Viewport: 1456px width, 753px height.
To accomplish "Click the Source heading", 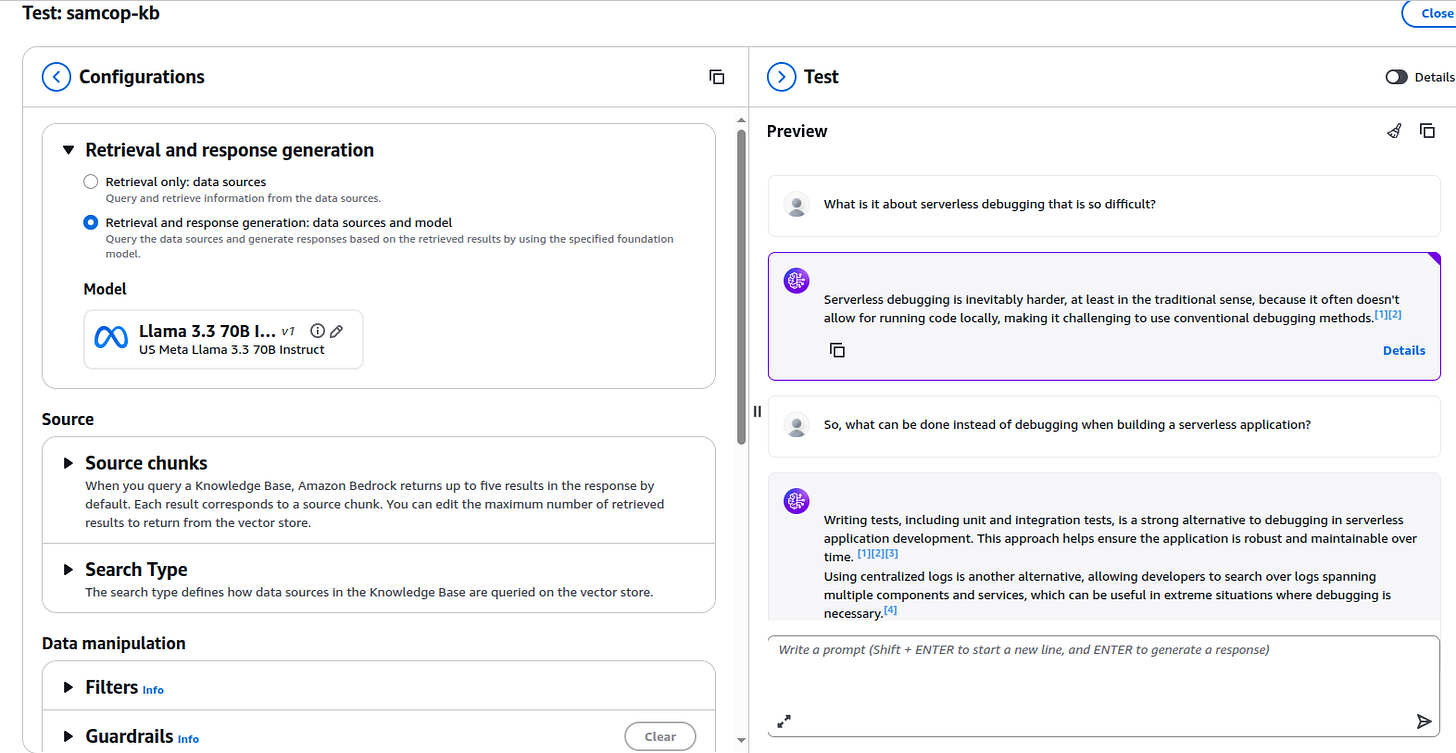I will point(68,419).
